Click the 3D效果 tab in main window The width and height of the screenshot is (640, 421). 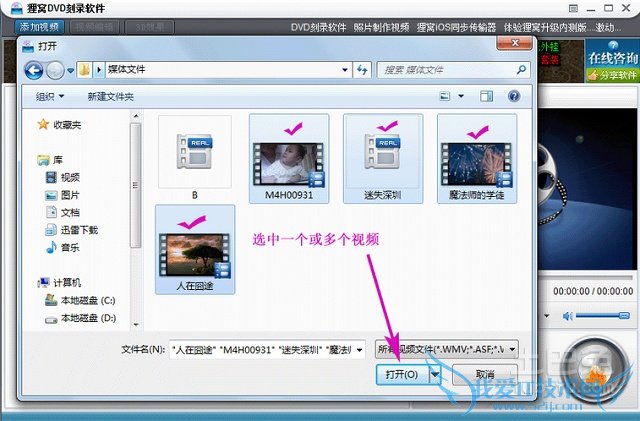pyautogui.click(x=150, y=27)
